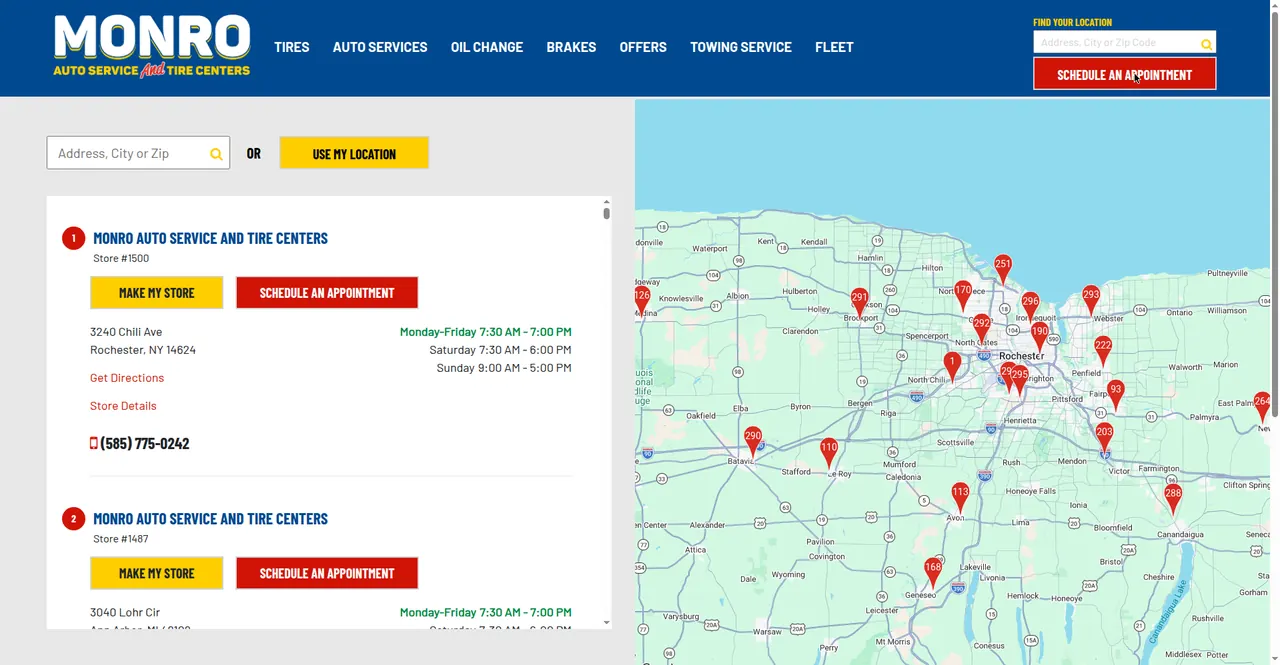Select map pin 293 near Webster
This screenshot has width=1280, height=665.
coord(1091,298)
